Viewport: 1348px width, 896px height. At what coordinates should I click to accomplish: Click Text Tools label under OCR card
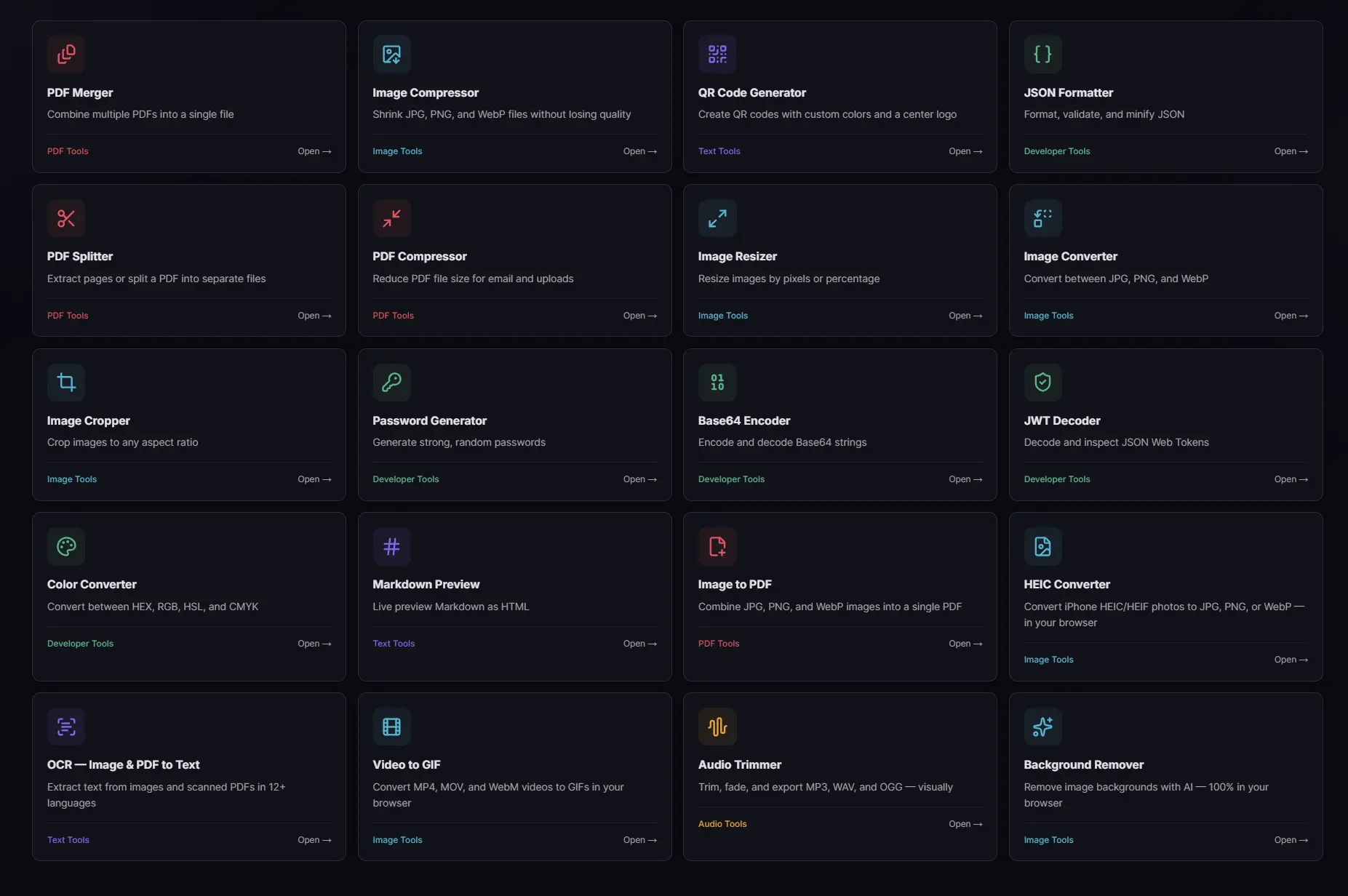click(68, 840)
